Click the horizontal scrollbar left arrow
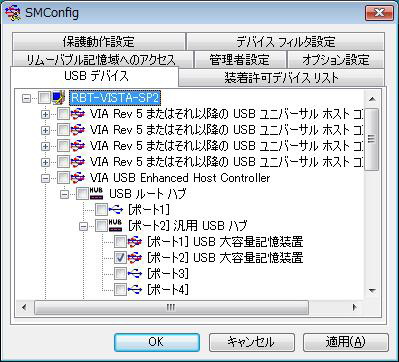Screen dimensions: 399x362 pos(24,307)
